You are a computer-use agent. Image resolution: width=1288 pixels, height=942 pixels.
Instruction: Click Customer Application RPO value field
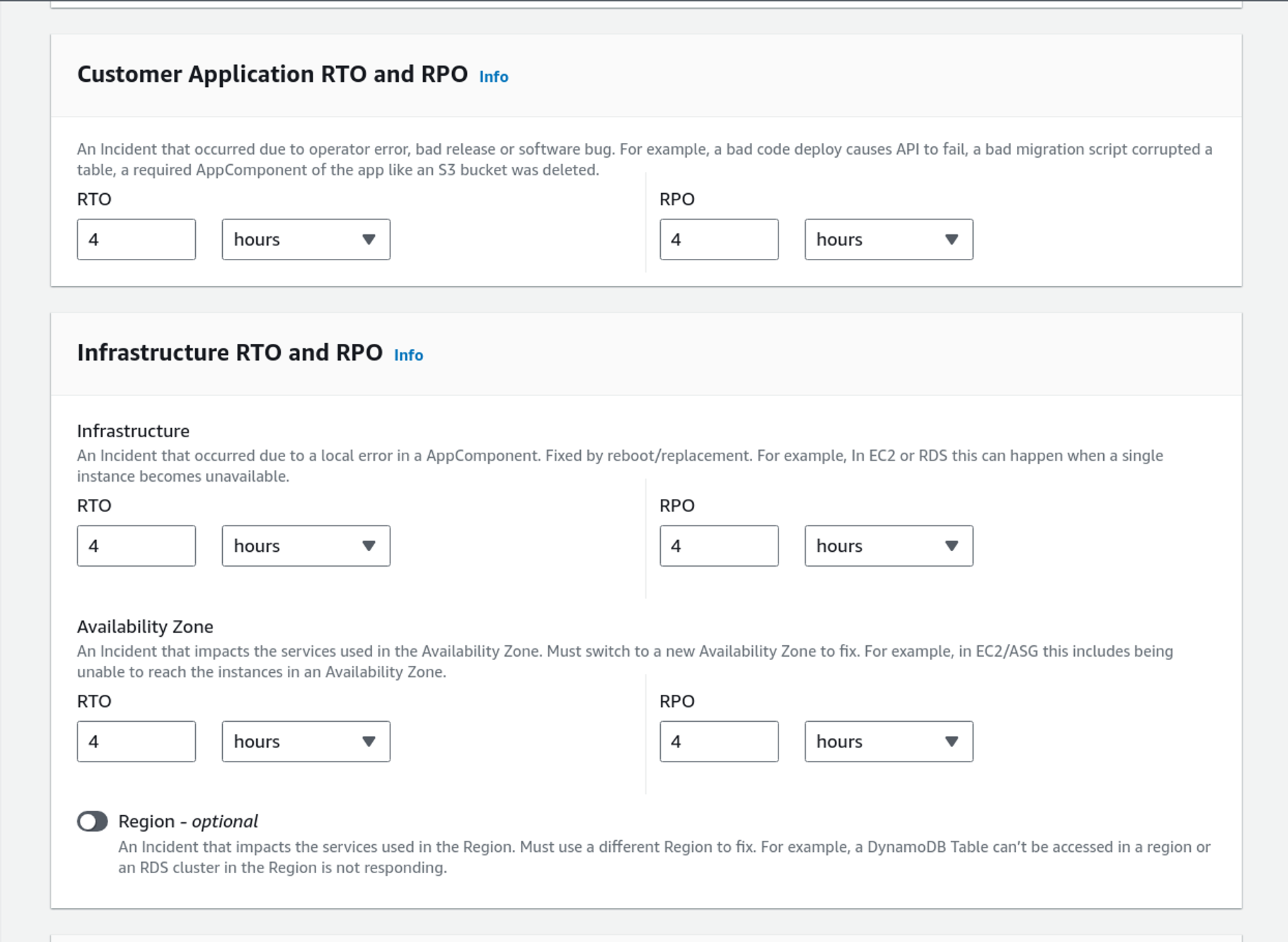point(719,240)
